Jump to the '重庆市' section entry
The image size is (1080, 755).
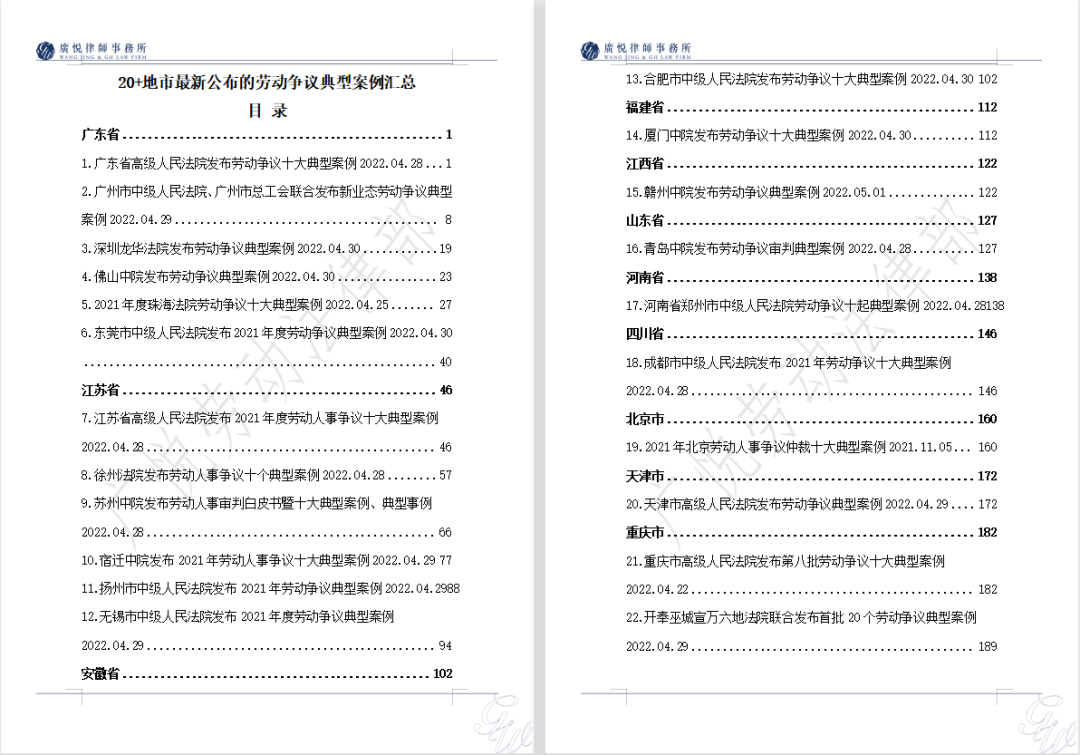point(811,532)
